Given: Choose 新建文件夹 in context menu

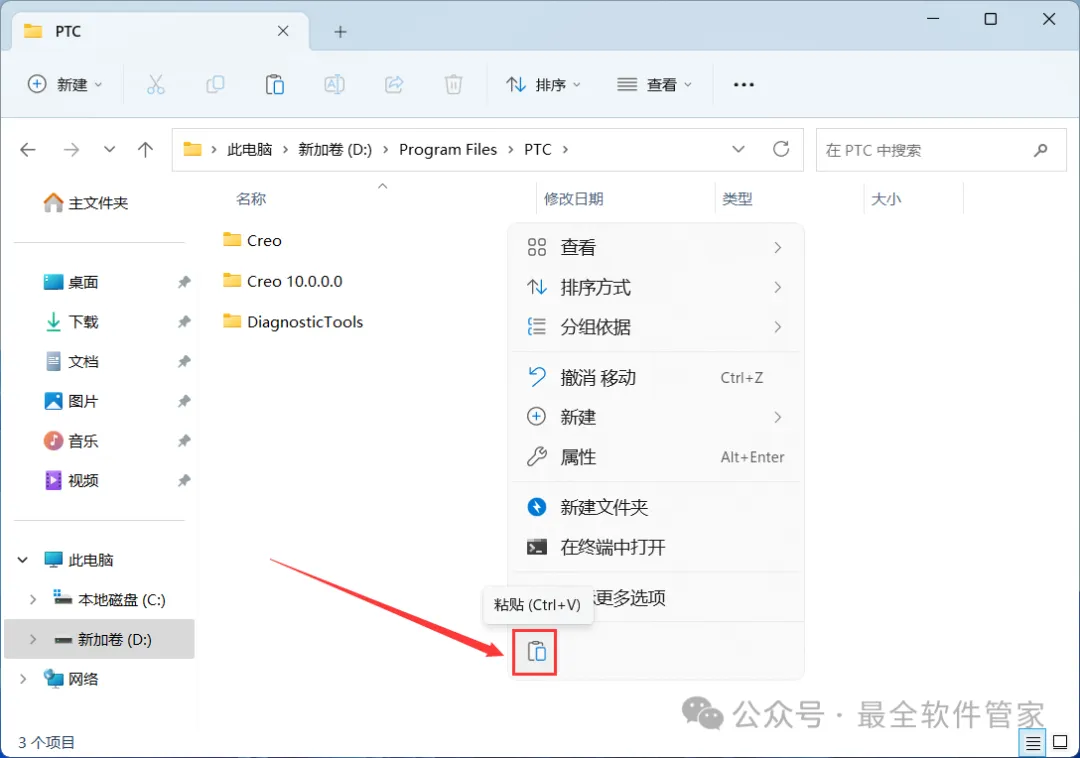Looking at the screenshot, I should (x=656, y=507).
